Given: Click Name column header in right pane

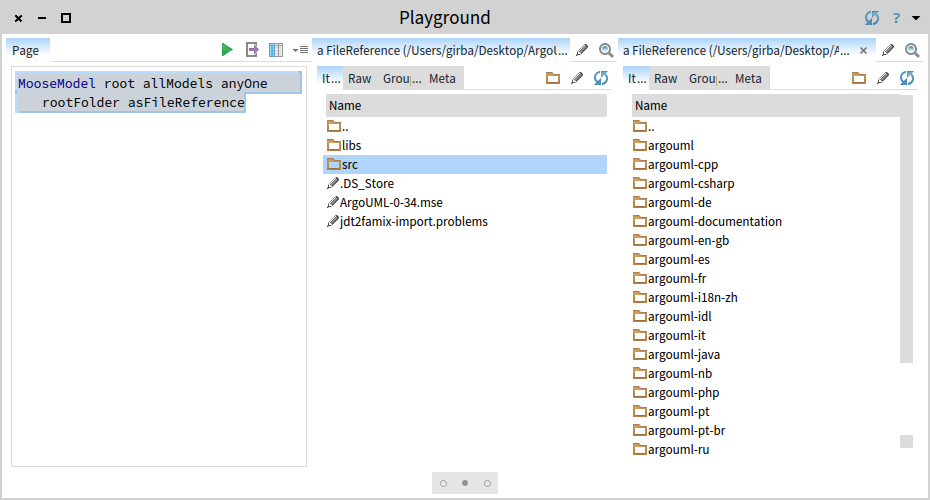Looking at the screenshot, I should (x=765, y=106).
